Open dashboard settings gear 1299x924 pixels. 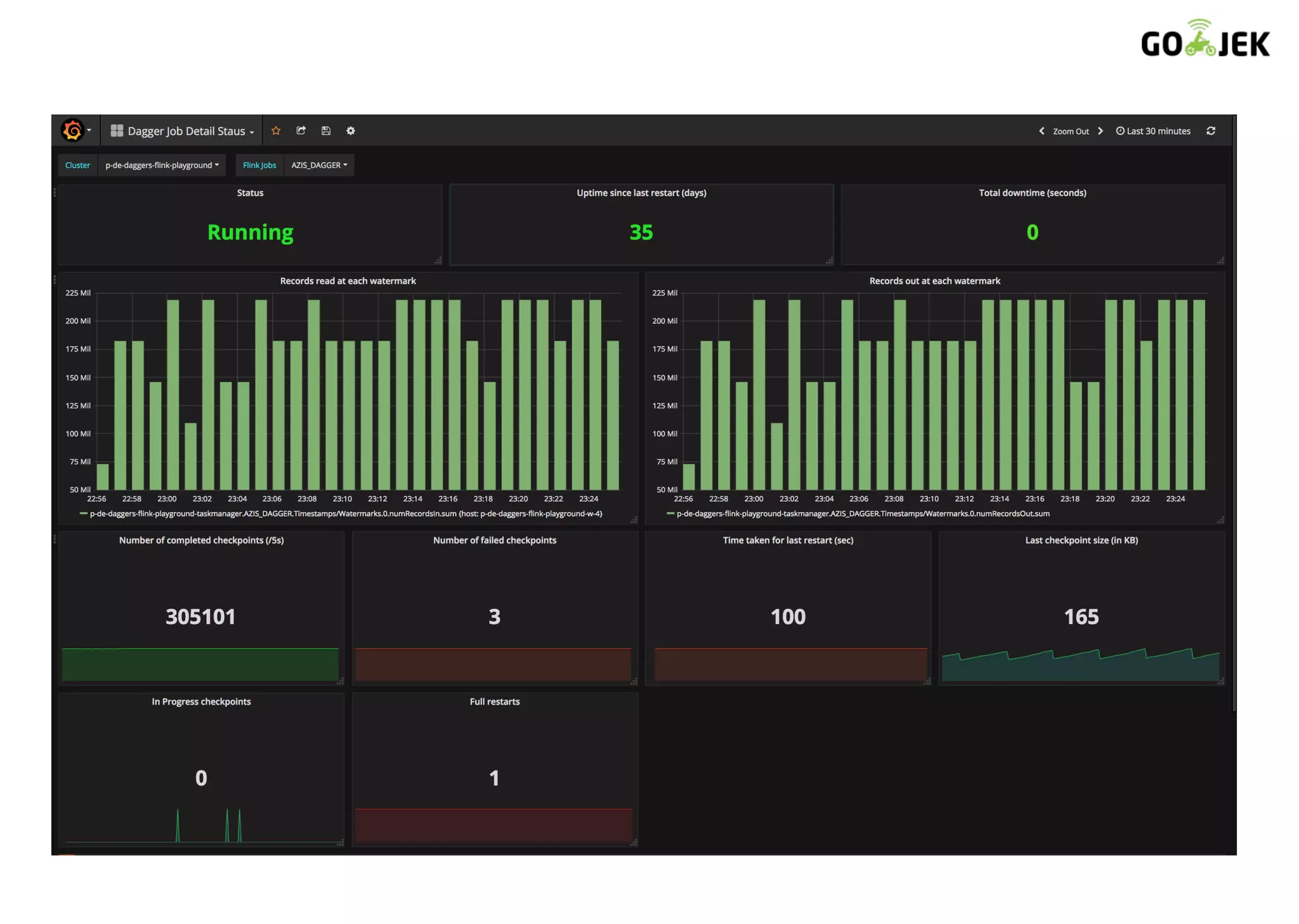(x=351, y=131)
